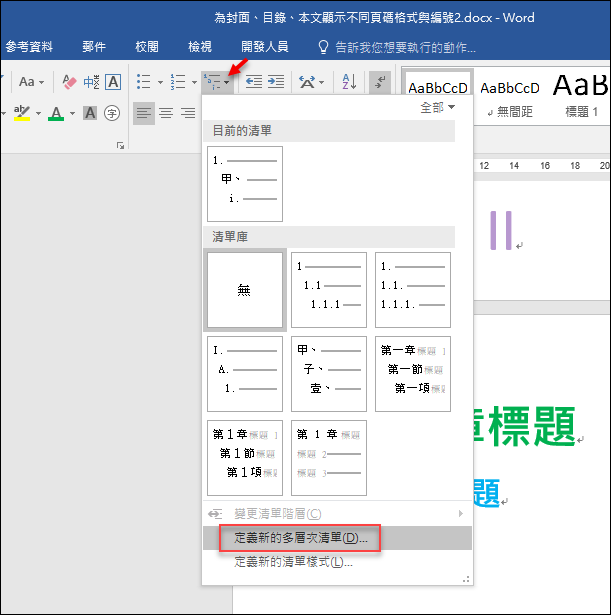Click the phonetic guide icon
The width and height of the screenshot is (611, 615).
[x=91, y=82]
